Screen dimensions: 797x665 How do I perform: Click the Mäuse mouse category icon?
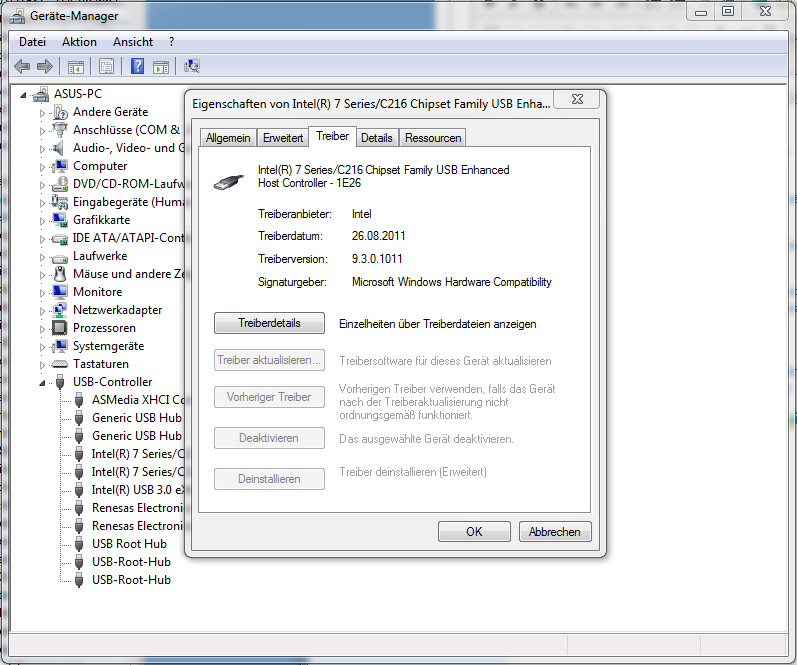pos(60,274)
